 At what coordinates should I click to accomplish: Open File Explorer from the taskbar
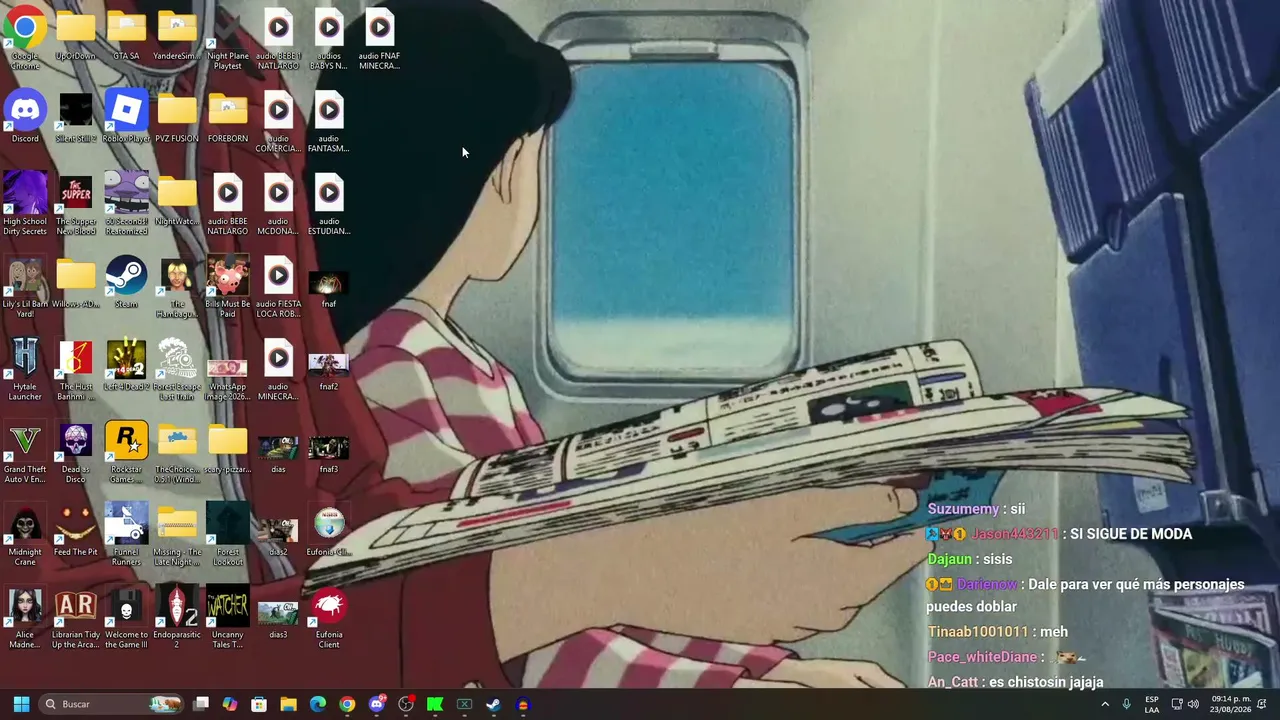(288, 704)
